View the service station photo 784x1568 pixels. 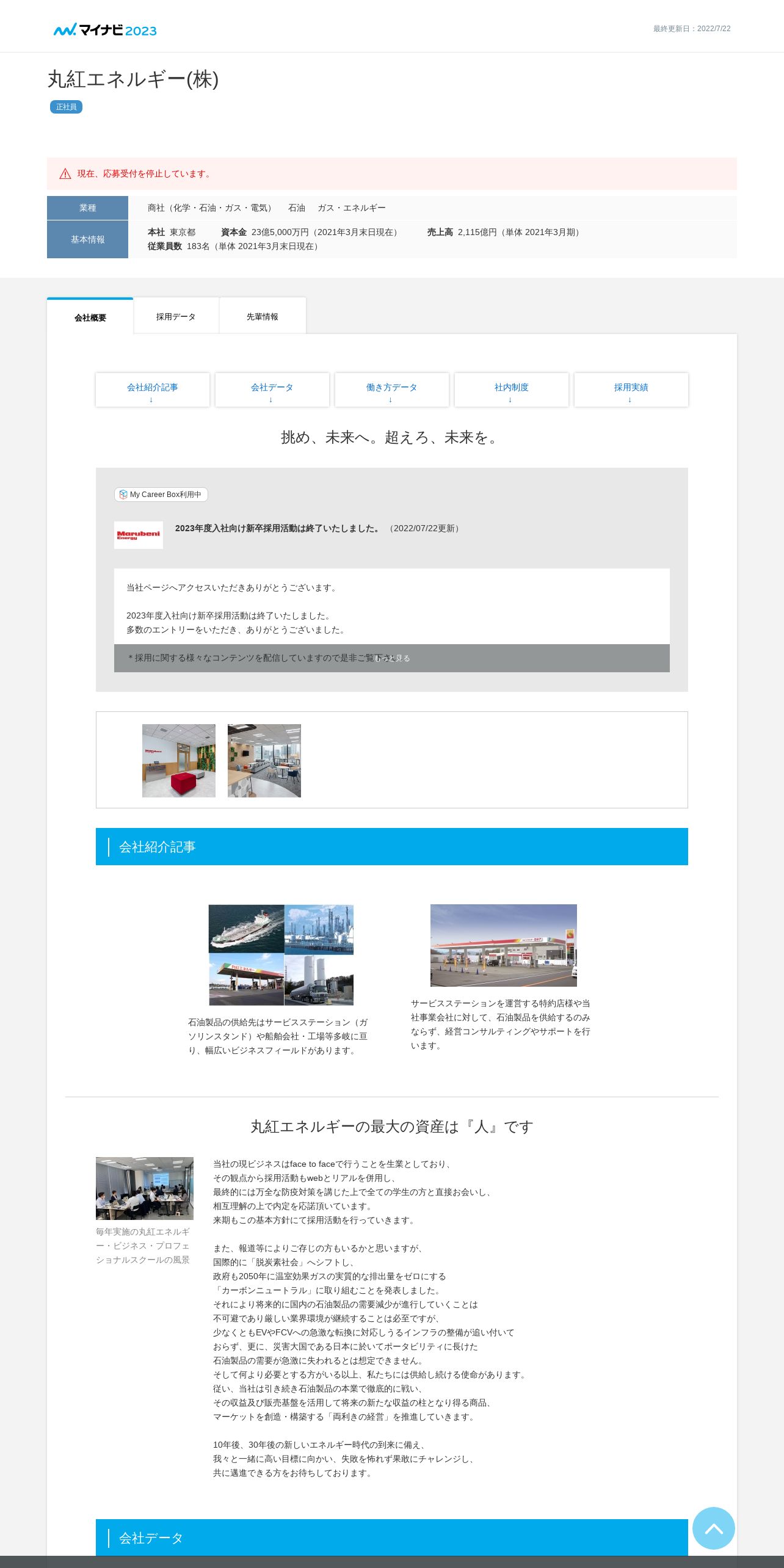click(x=504, y=945)
